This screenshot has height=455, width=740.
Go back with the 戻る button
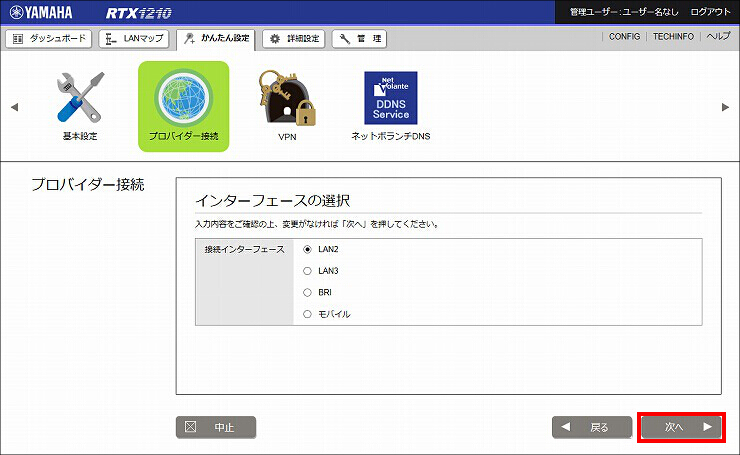point(592,427)
